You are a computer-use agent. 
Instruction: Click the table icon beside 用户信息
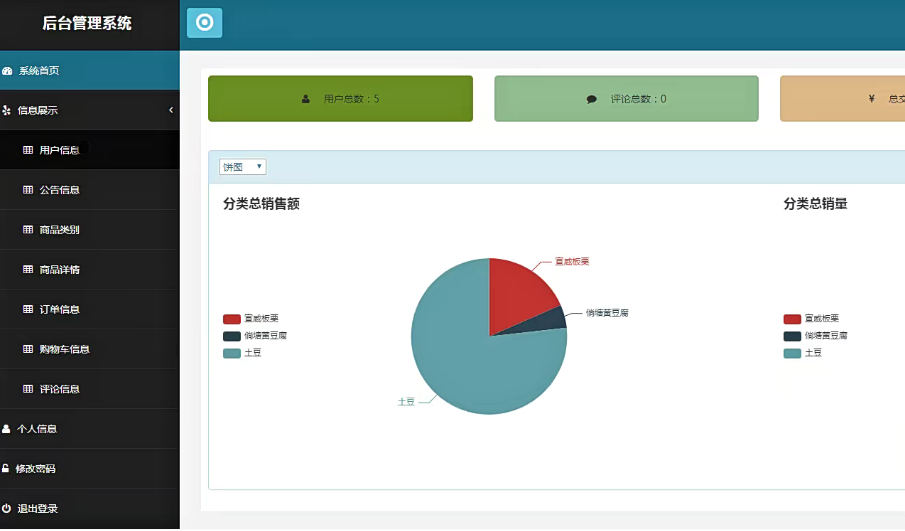(28, 150)
